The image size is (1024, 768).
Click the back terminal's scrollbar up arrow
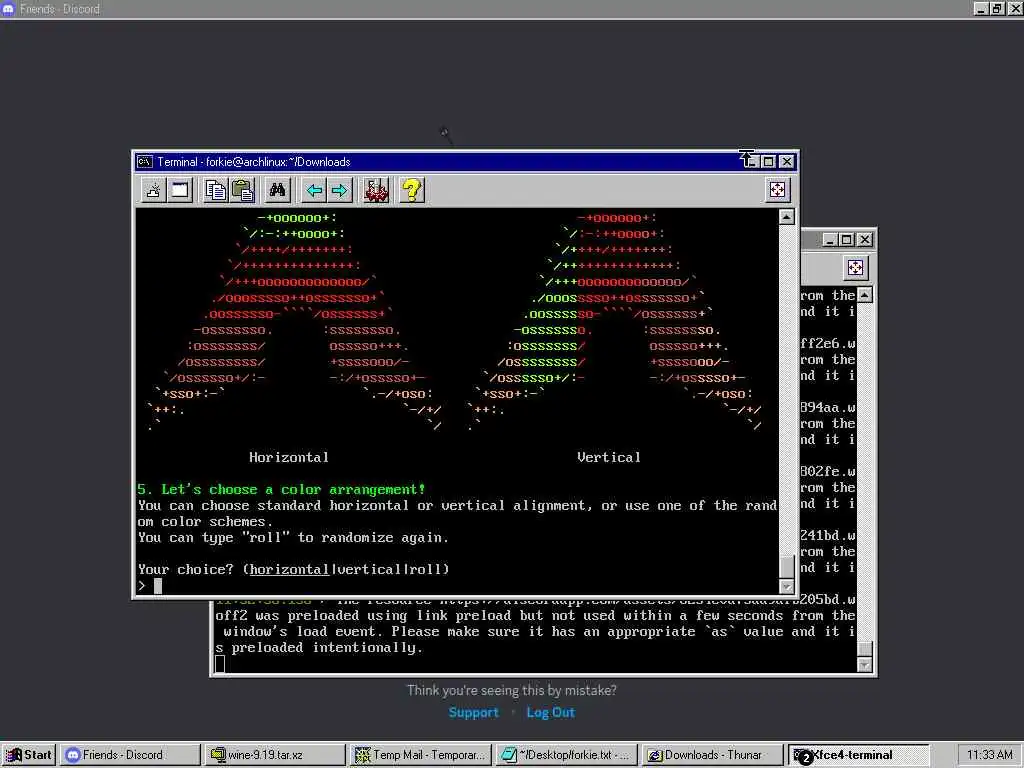[865, 295]
